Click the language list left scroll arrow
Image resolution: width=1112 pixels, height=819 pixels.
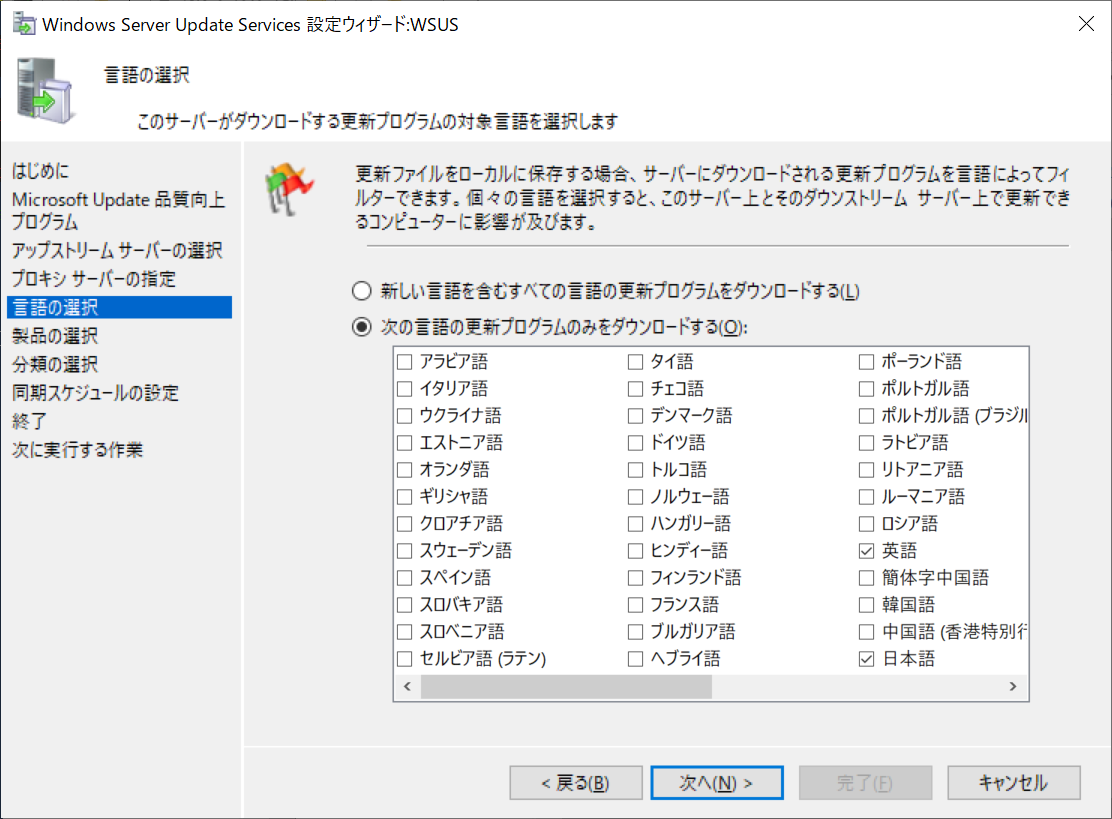click(407, 686)
